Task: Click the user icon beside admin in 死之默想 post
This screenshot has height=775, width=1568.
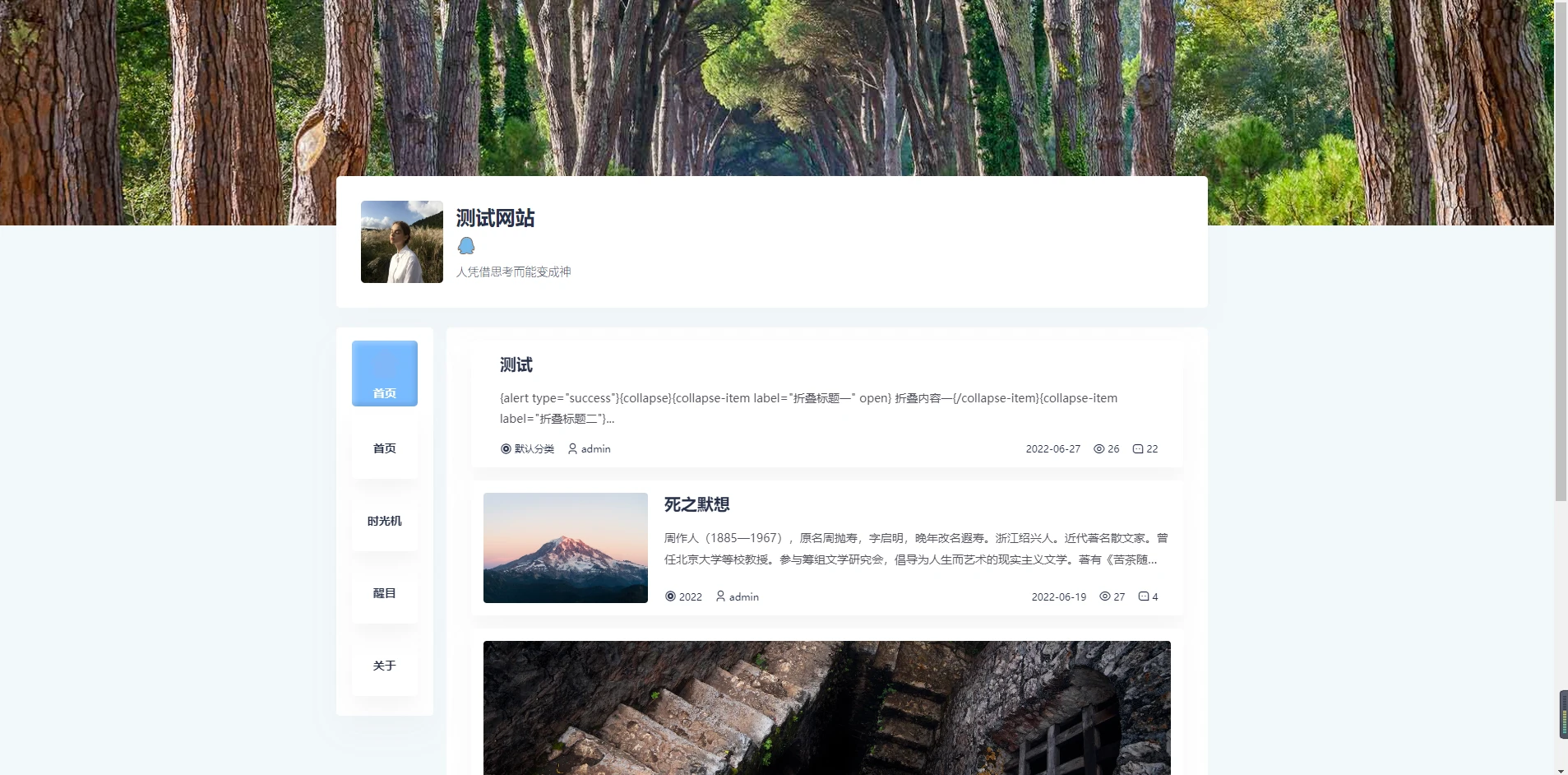Action: pyautogui.click(x=720, y=596)
